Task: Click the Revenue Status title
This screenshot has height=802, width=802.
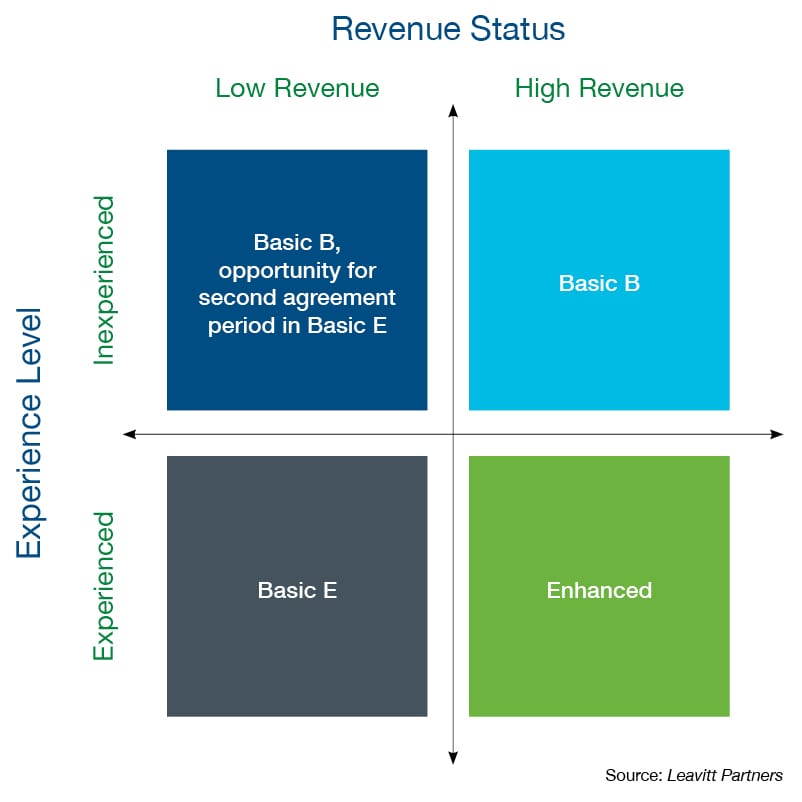Action: 448,28
